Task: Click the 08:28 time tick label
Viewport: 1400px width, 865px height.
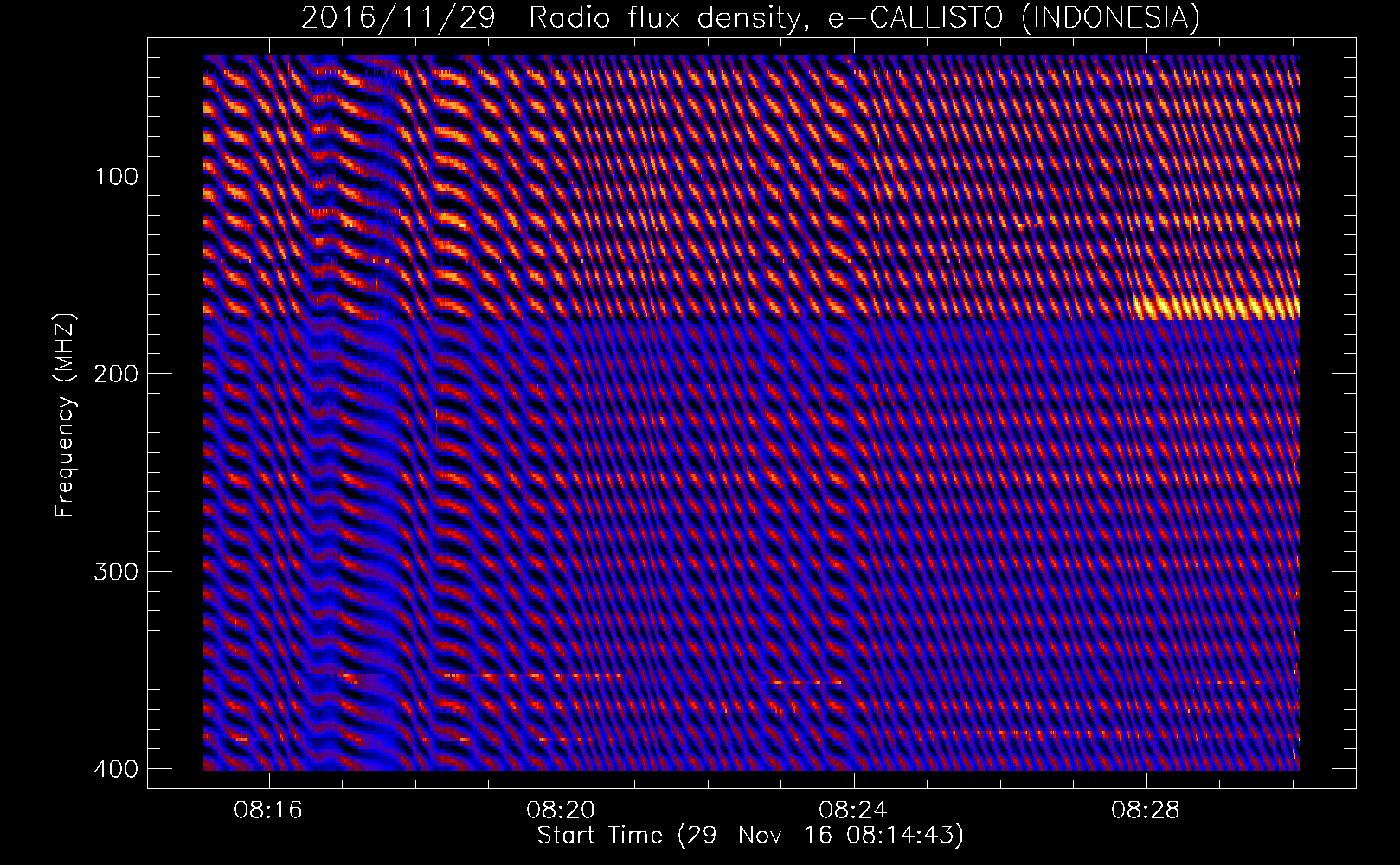Action: click(x=1146, y=811)
